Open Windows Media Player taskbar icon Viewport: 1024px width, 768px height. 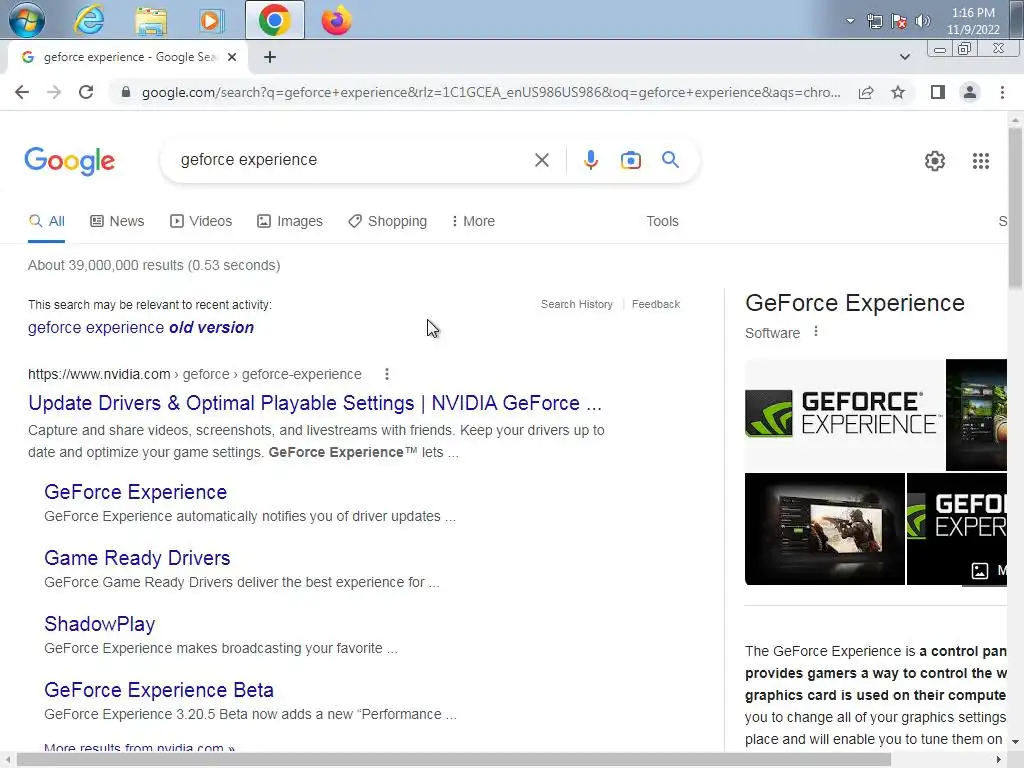pos(211,20)
